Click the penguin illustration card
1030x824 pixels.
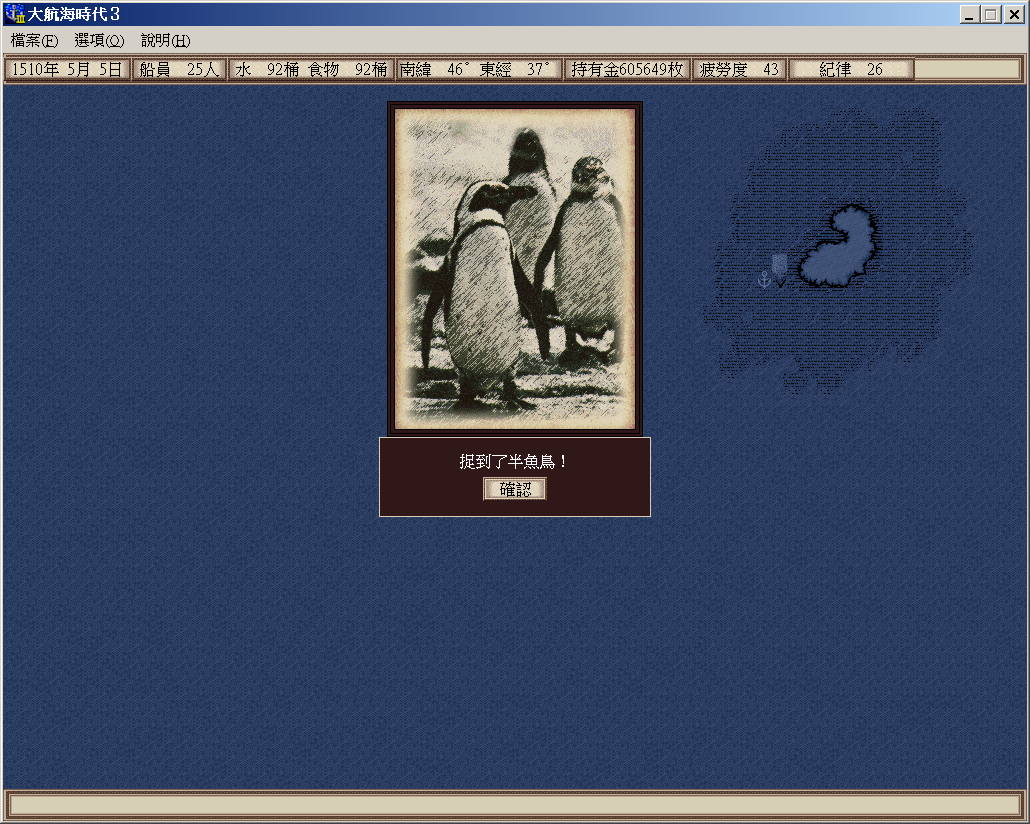515,268
